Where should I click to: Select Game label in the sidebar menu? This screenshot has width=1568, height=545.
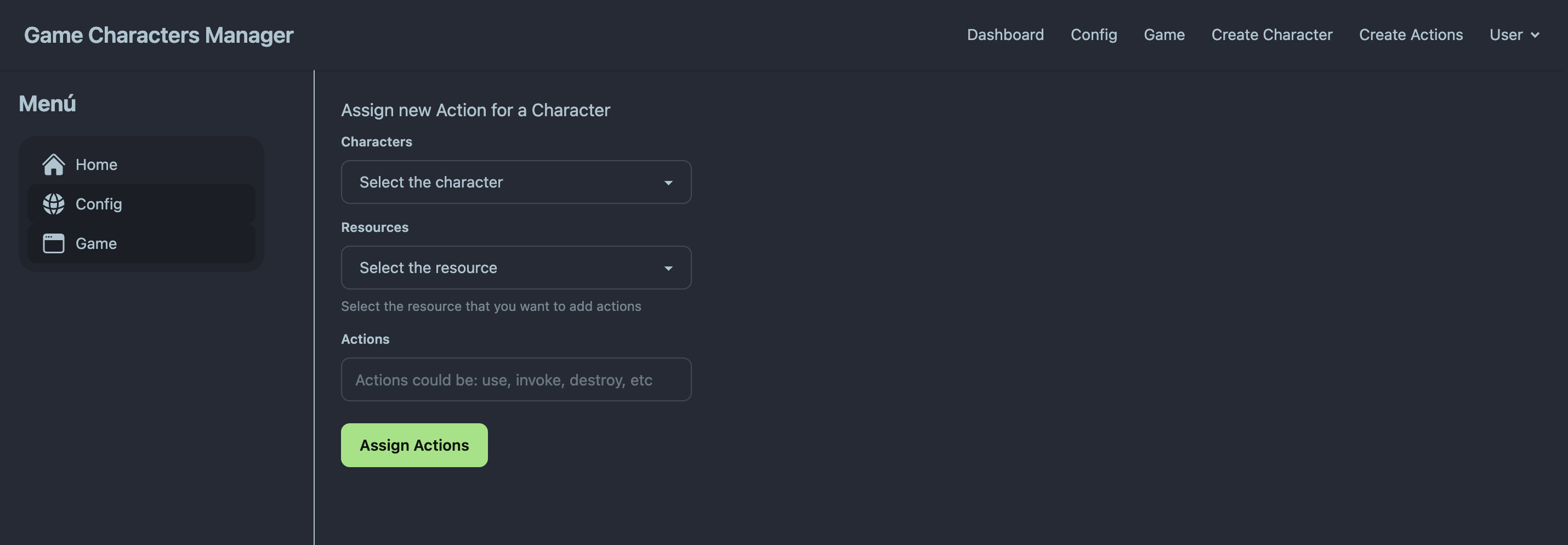pyautogui.click(x=96, y=243)
